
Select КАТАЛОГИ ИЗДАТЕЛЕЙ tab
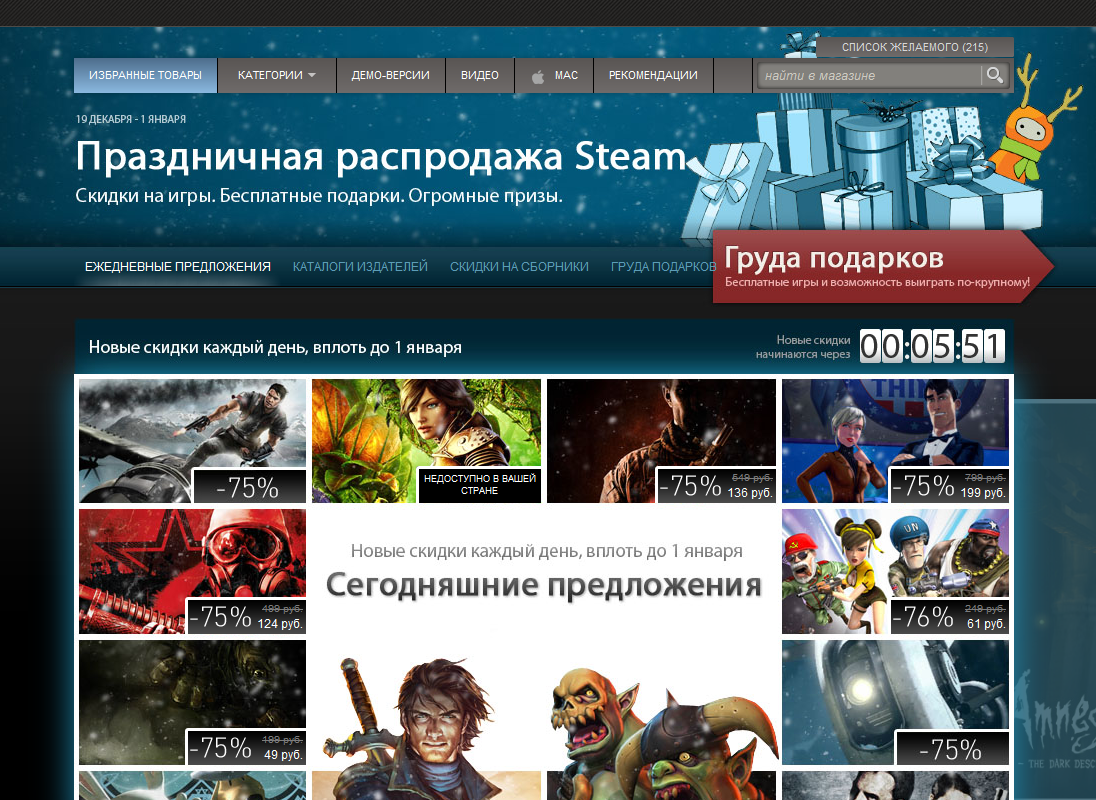click(360, 267)
